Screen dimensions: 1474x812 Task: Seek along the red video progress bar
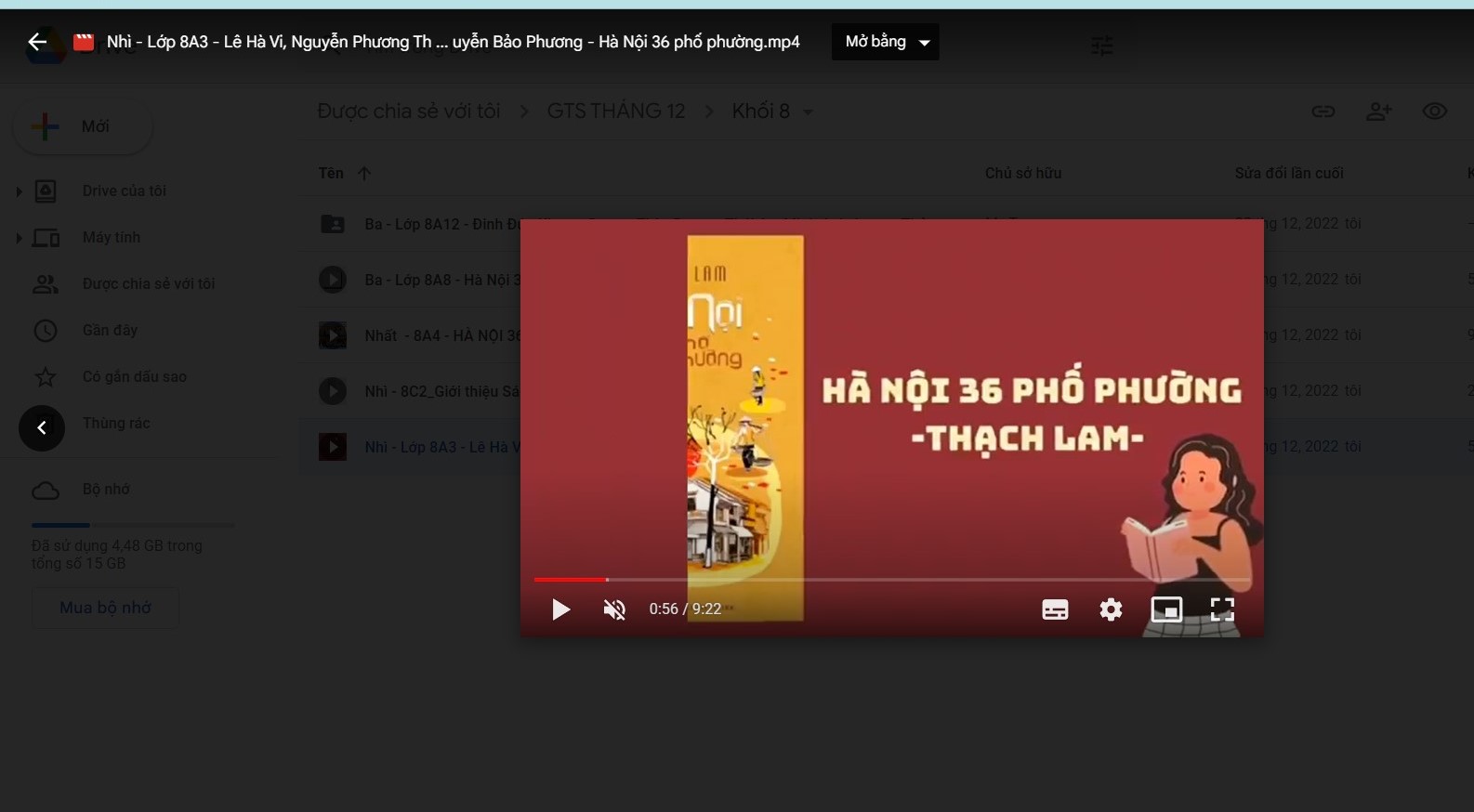pyautogui.click(x=891, y=580)
